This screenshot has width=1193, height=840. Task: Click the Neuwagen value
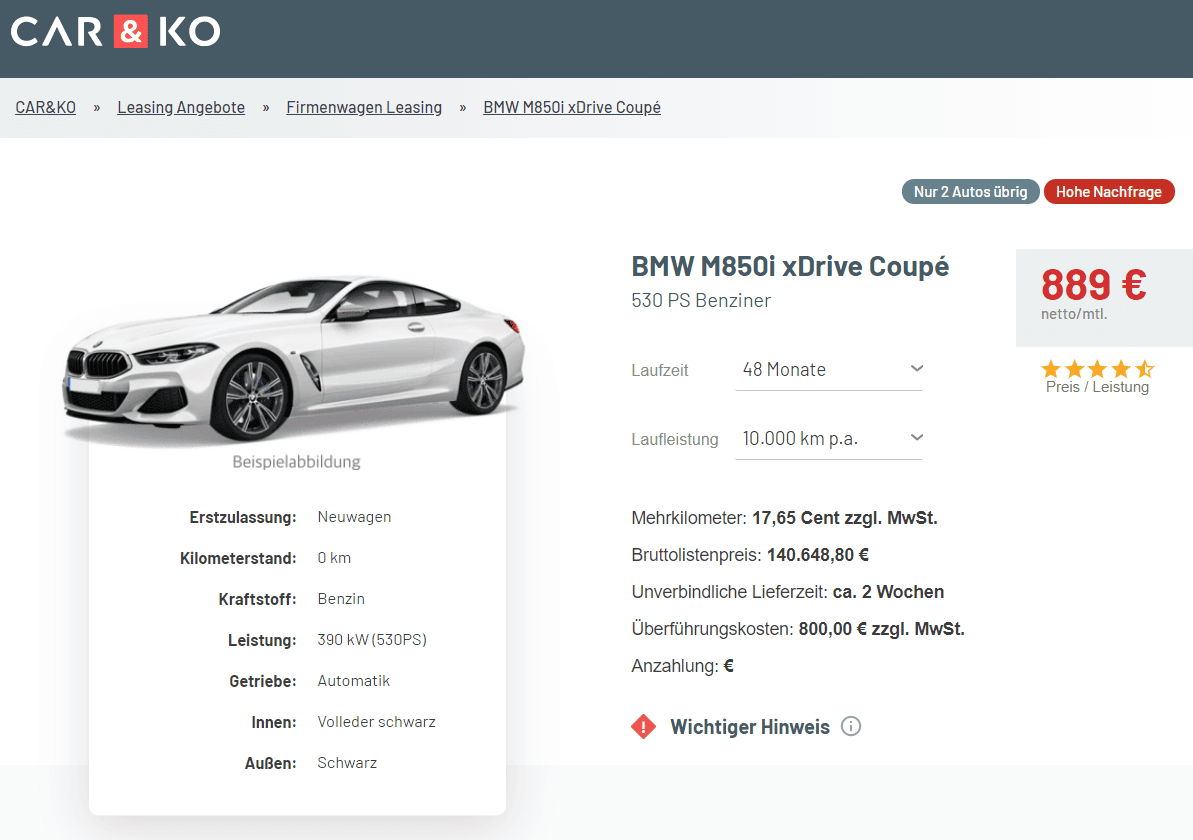point(355,517)
